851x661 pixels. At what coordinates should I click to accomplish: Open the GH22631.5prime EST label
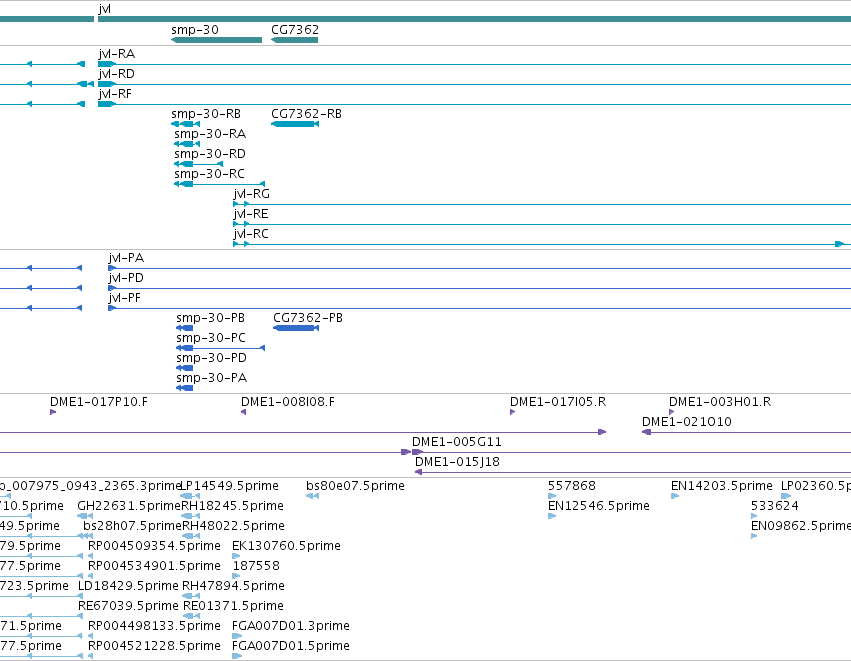pos(129,506)
